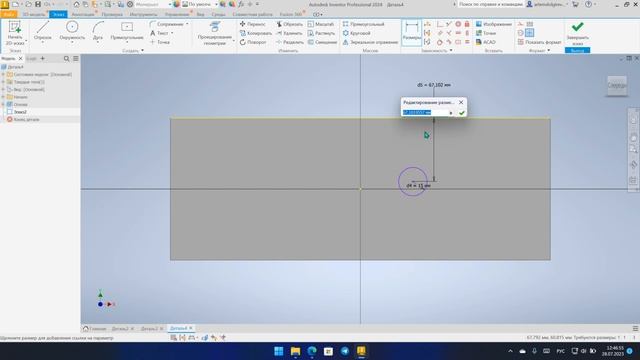
Task: Pick the Точка (Point) tool
Action: click(x=160, y=42)
